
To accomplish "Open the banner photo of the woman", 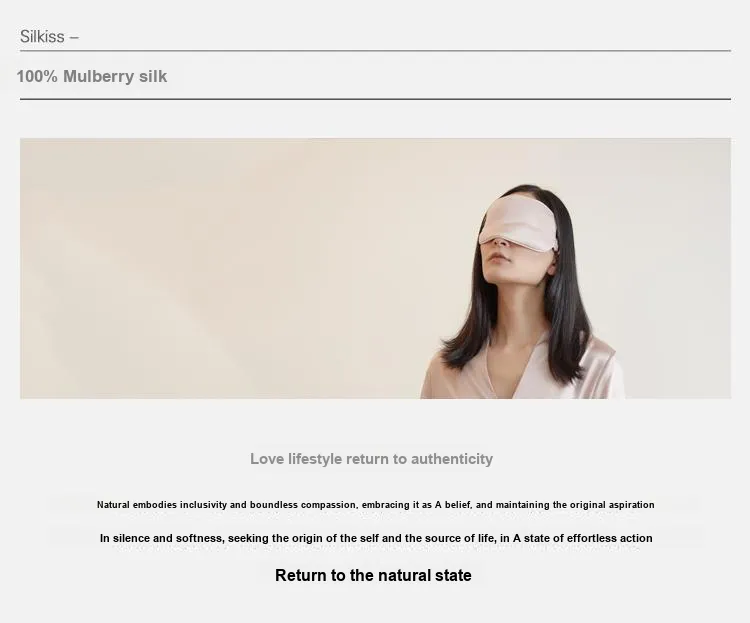I will click(375, 268).
